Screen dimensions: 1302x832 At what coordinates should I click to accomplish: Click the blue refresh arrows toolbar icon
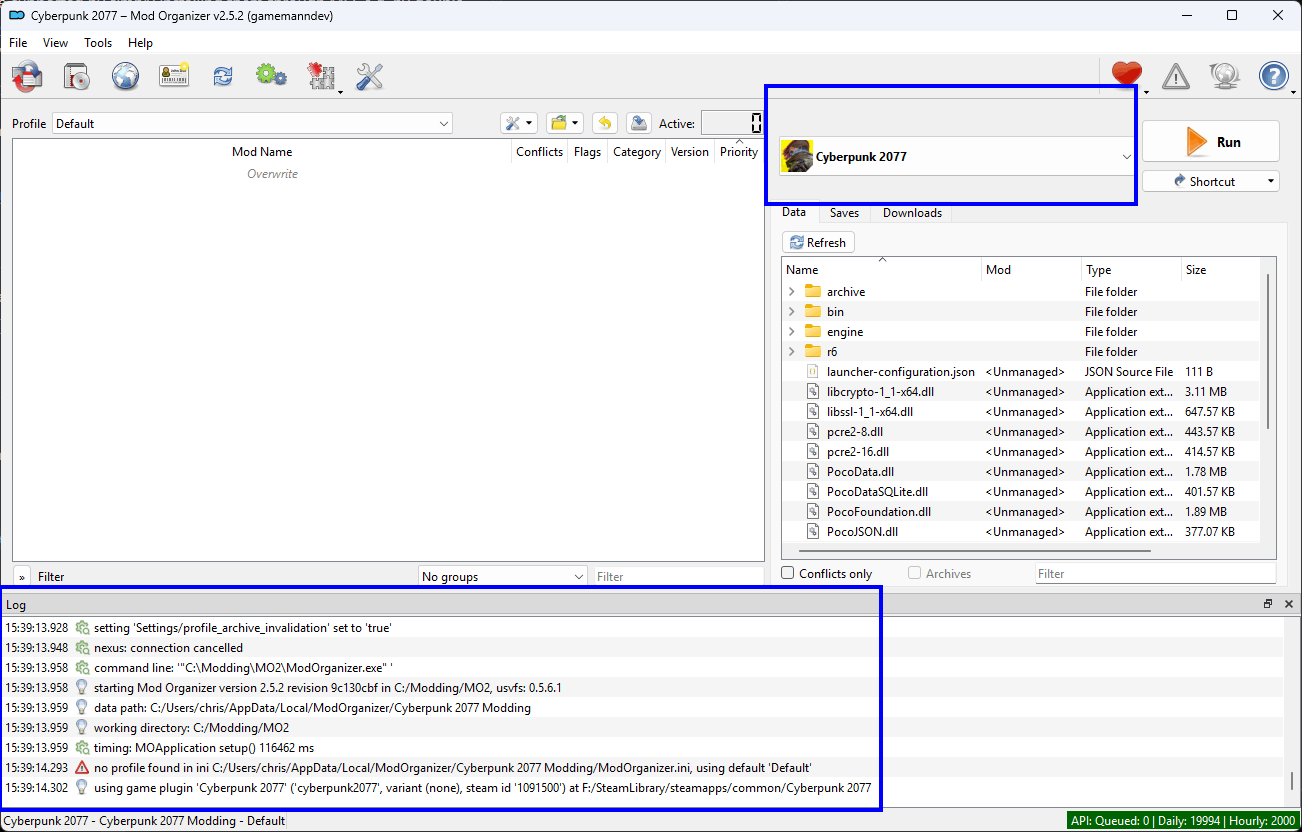point(222,76)
